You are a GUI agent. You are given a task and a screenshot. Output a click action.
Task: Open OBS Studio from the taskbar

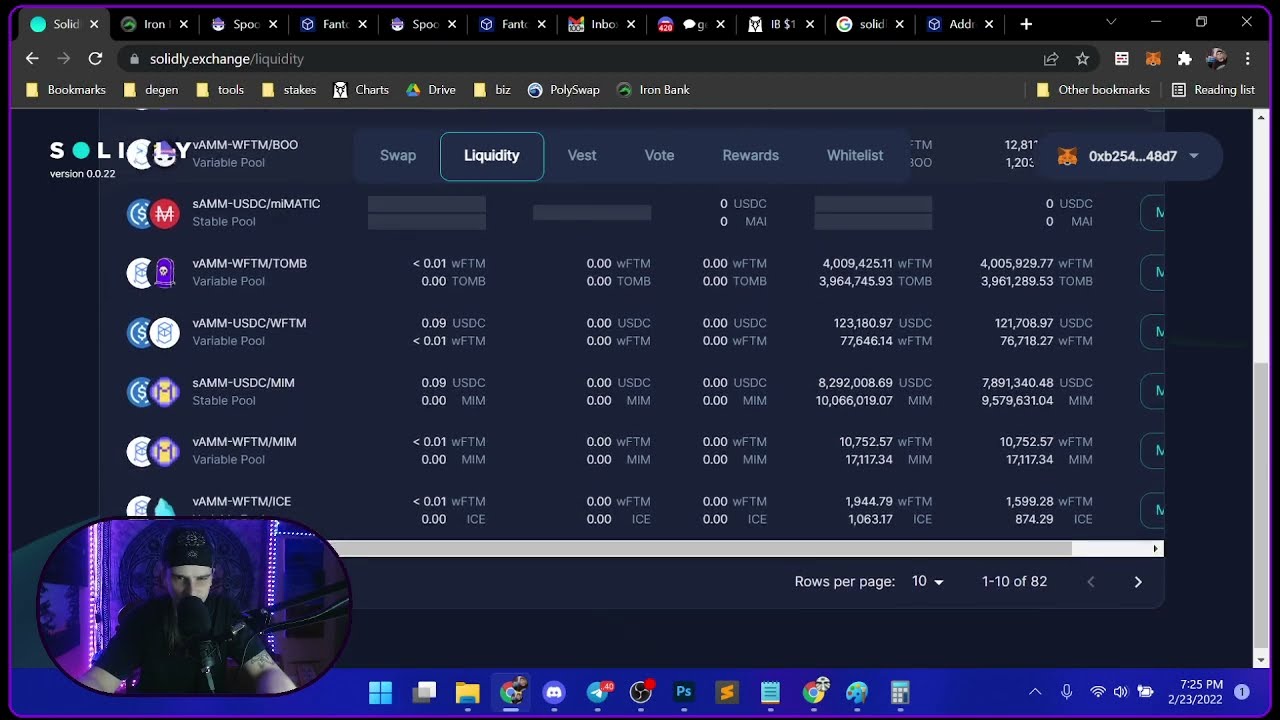(641, 692)
